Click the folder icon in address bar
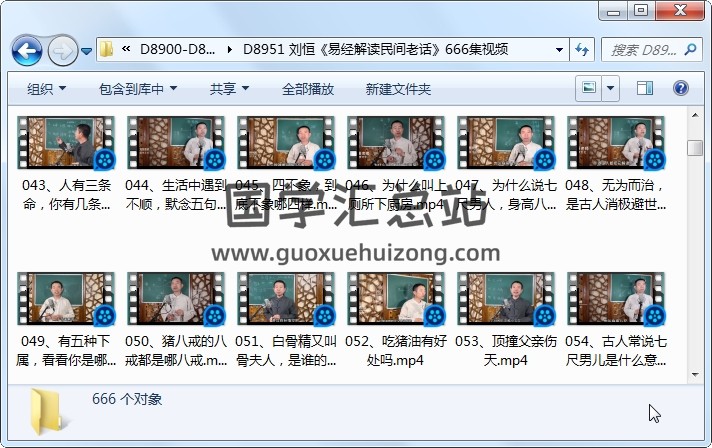This screenshot has width=712, height=448. [x=106, y=49]
